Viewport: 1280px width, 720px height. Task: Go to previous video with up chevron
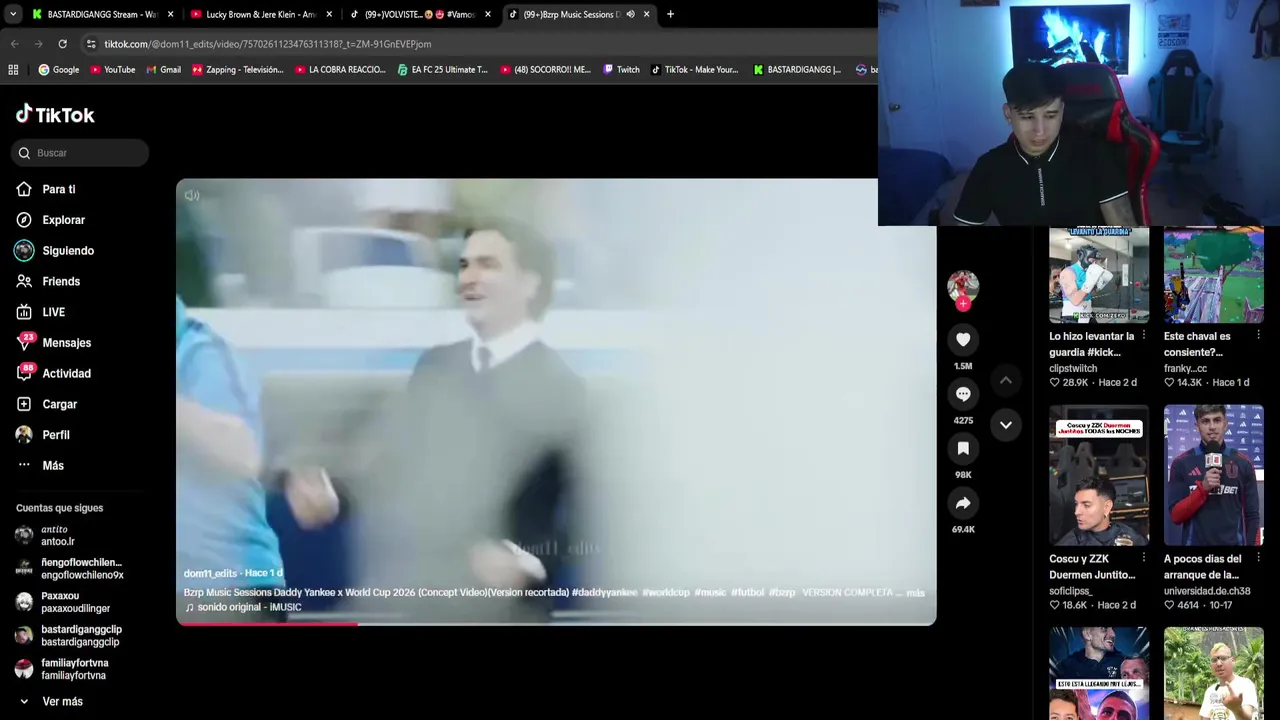point(1006,380)
